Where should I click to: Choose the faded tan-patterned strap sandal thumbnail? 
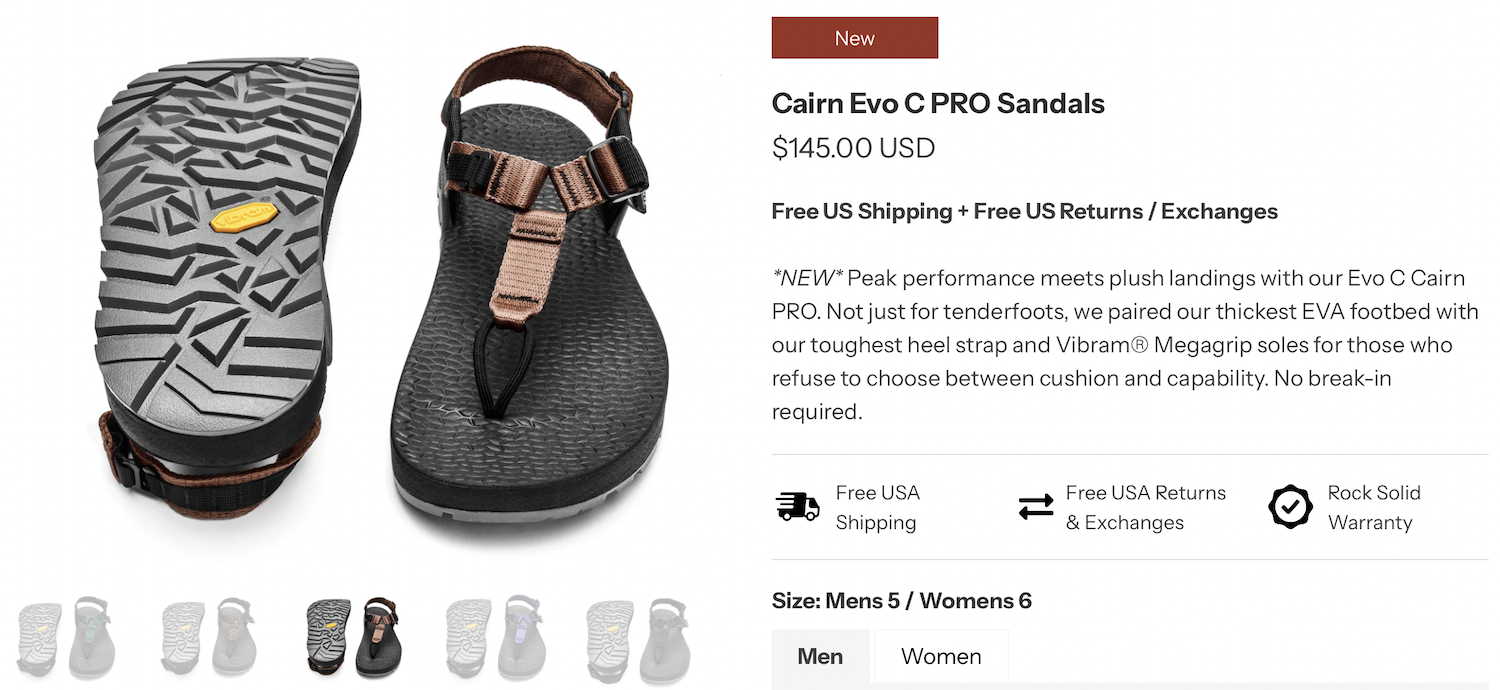click(208, 638)
